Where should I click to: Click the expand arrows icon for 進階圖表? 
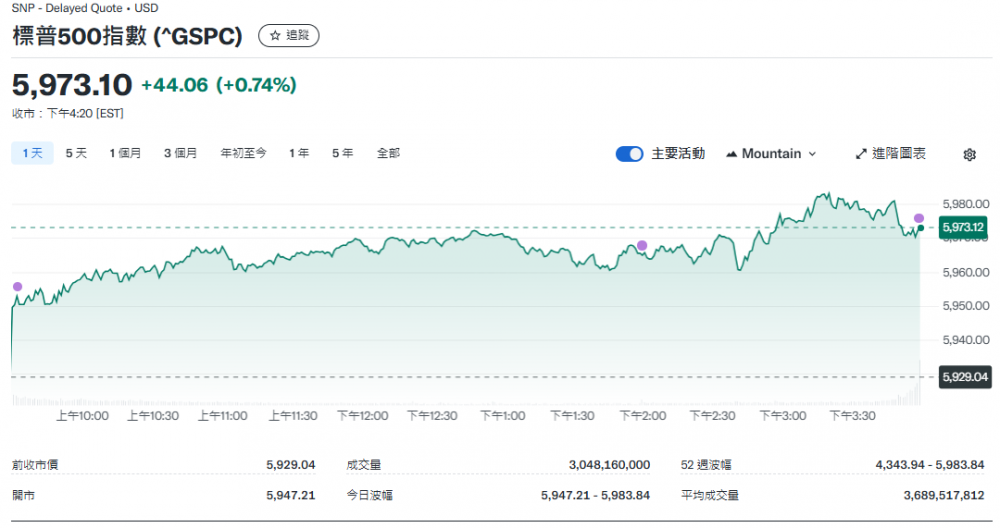coord(861,154)
